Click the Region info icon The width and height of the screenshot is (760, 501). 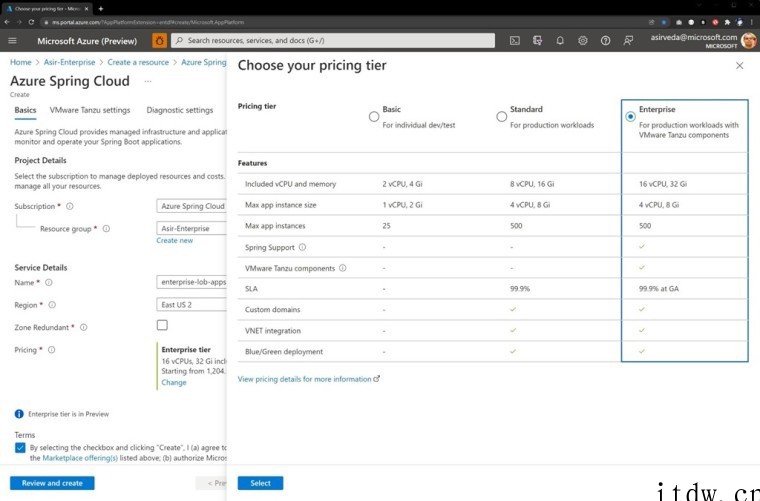point(52,305)
